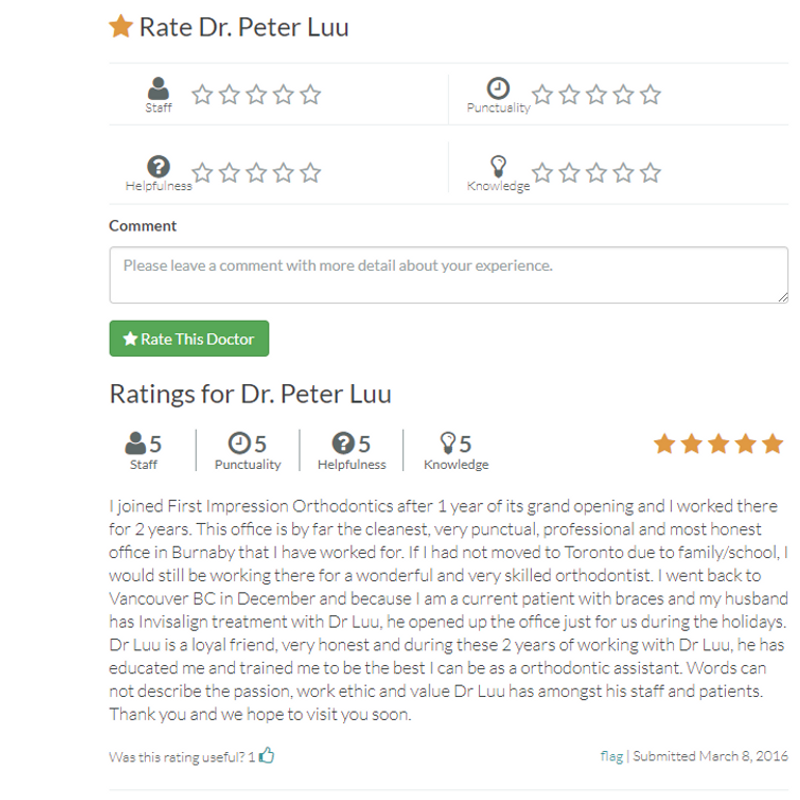This screenshot has width=800, height=800.
Task: Click the orange five-star overall rating
Action: click(718, 444)
